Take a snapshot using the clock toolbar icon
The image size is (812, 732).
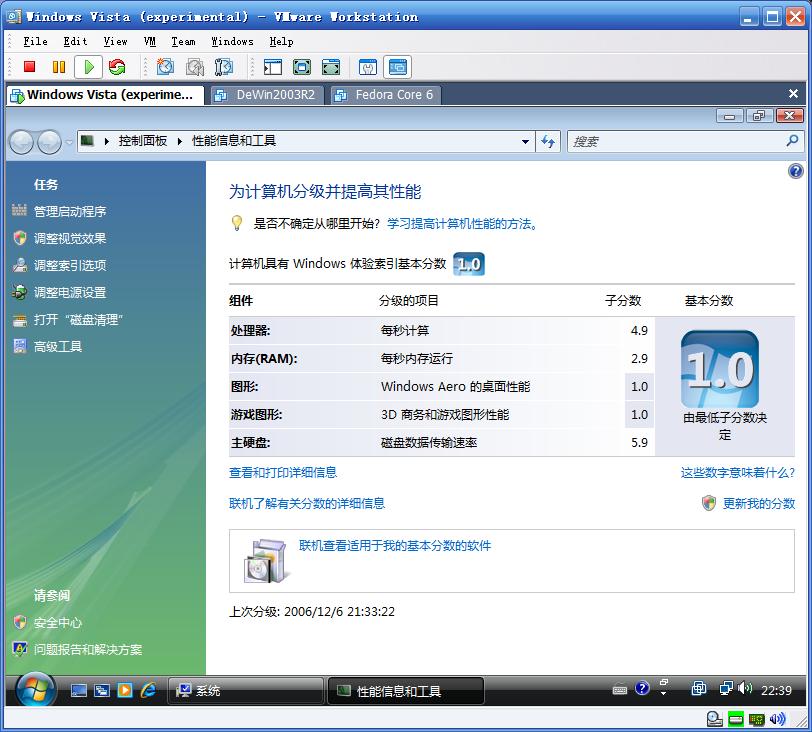coord(165,67)
